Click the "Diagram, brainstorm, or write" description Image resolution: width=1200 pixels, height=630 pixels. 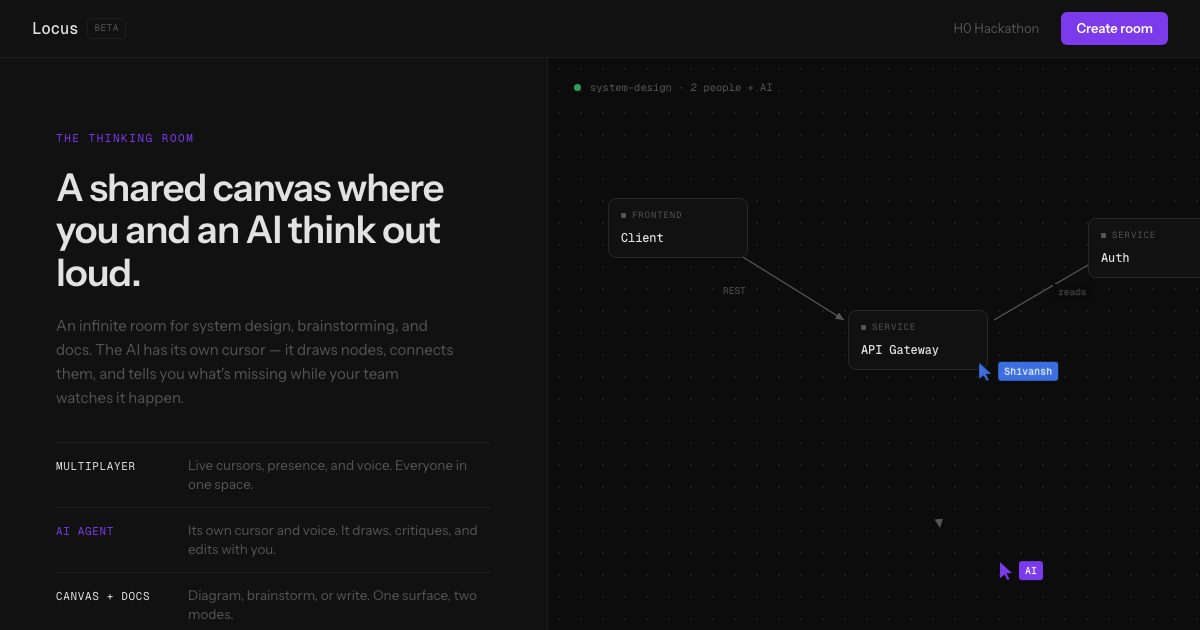(332, 605)
